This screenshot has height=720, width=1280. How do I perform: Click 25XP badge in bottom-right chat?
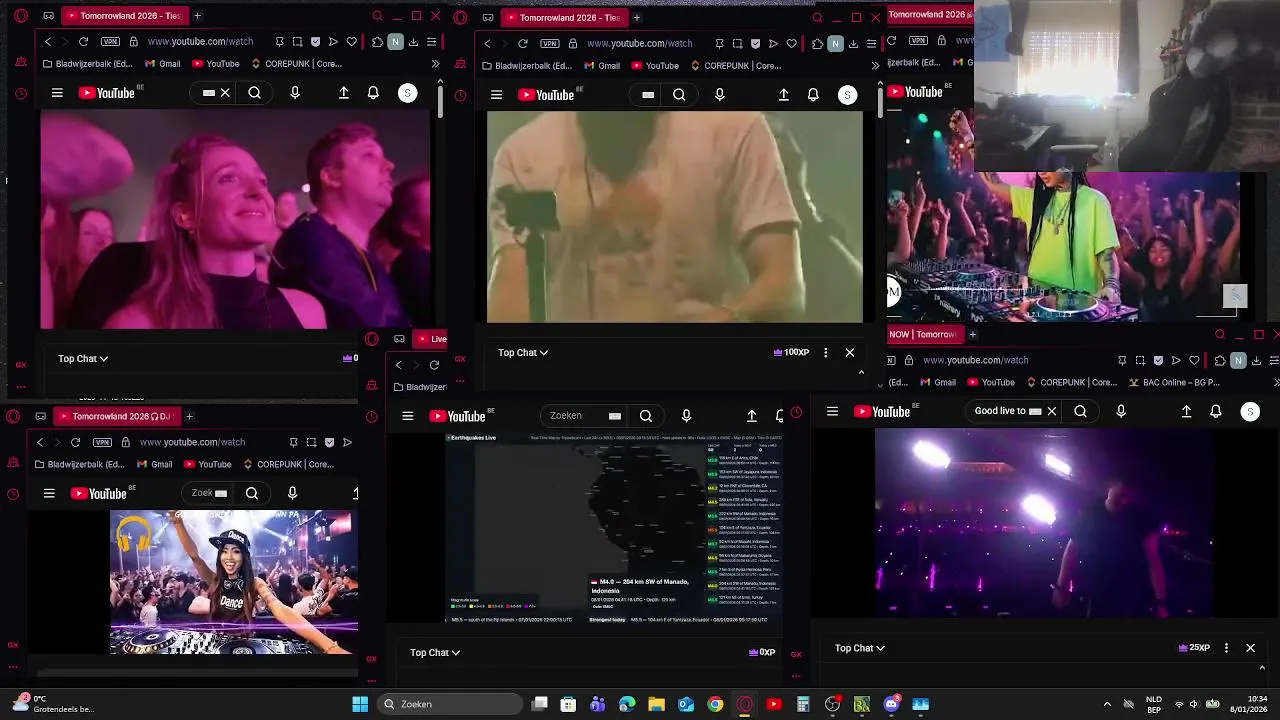[x=1195, y=648]
